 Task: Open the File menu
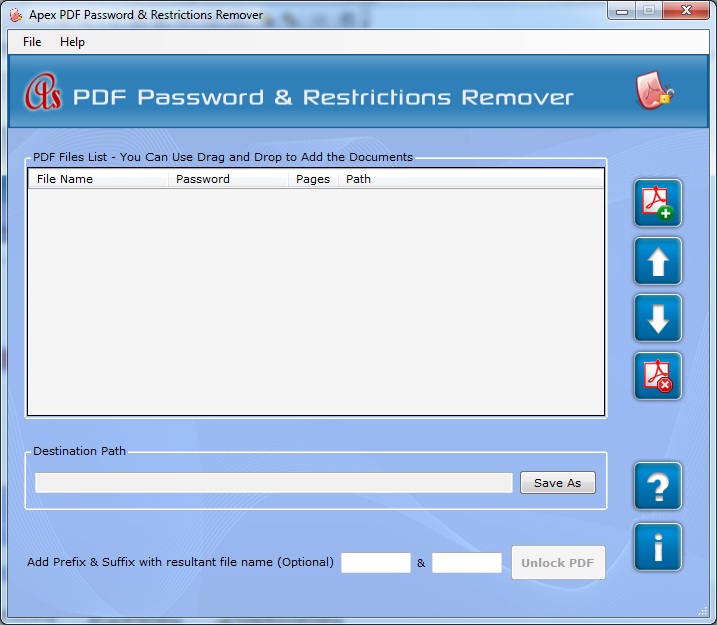32,42
